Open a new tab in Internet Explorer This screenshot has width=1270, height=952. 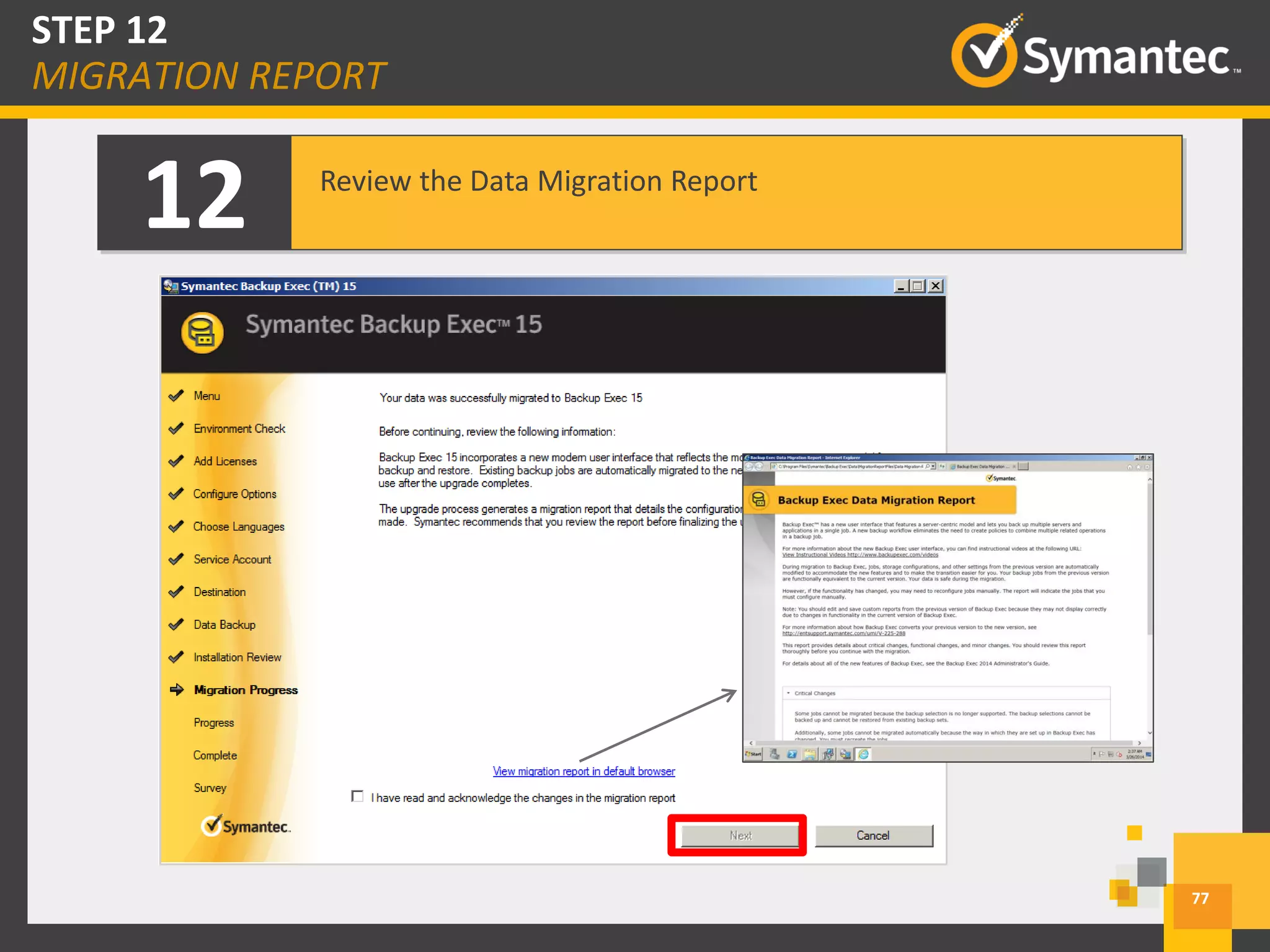1023,467
